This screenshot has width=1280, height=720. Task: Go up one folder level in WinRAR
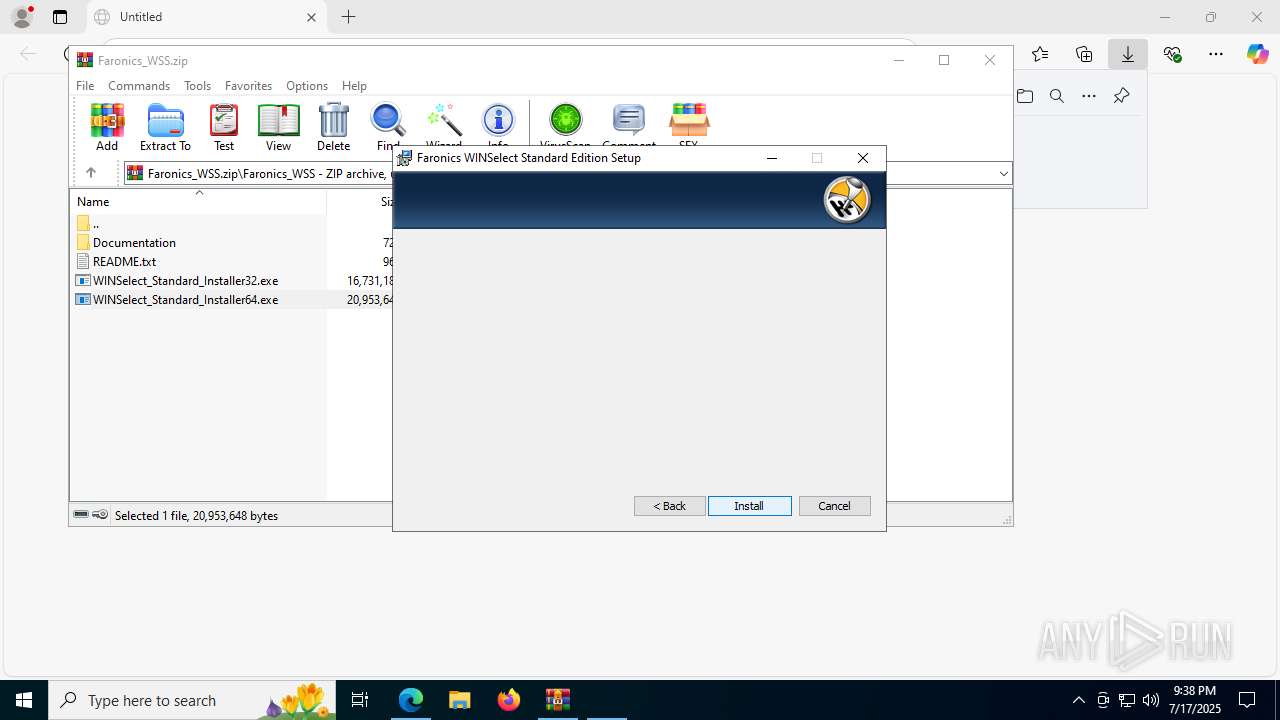coord(90,173)
